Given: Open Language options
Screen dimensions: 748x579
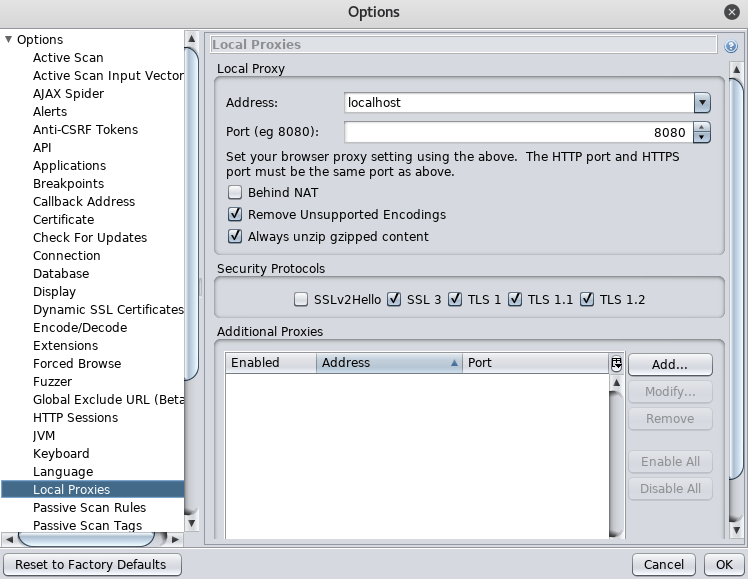Looking at the screenshot, I should click(x=63, y=472).
